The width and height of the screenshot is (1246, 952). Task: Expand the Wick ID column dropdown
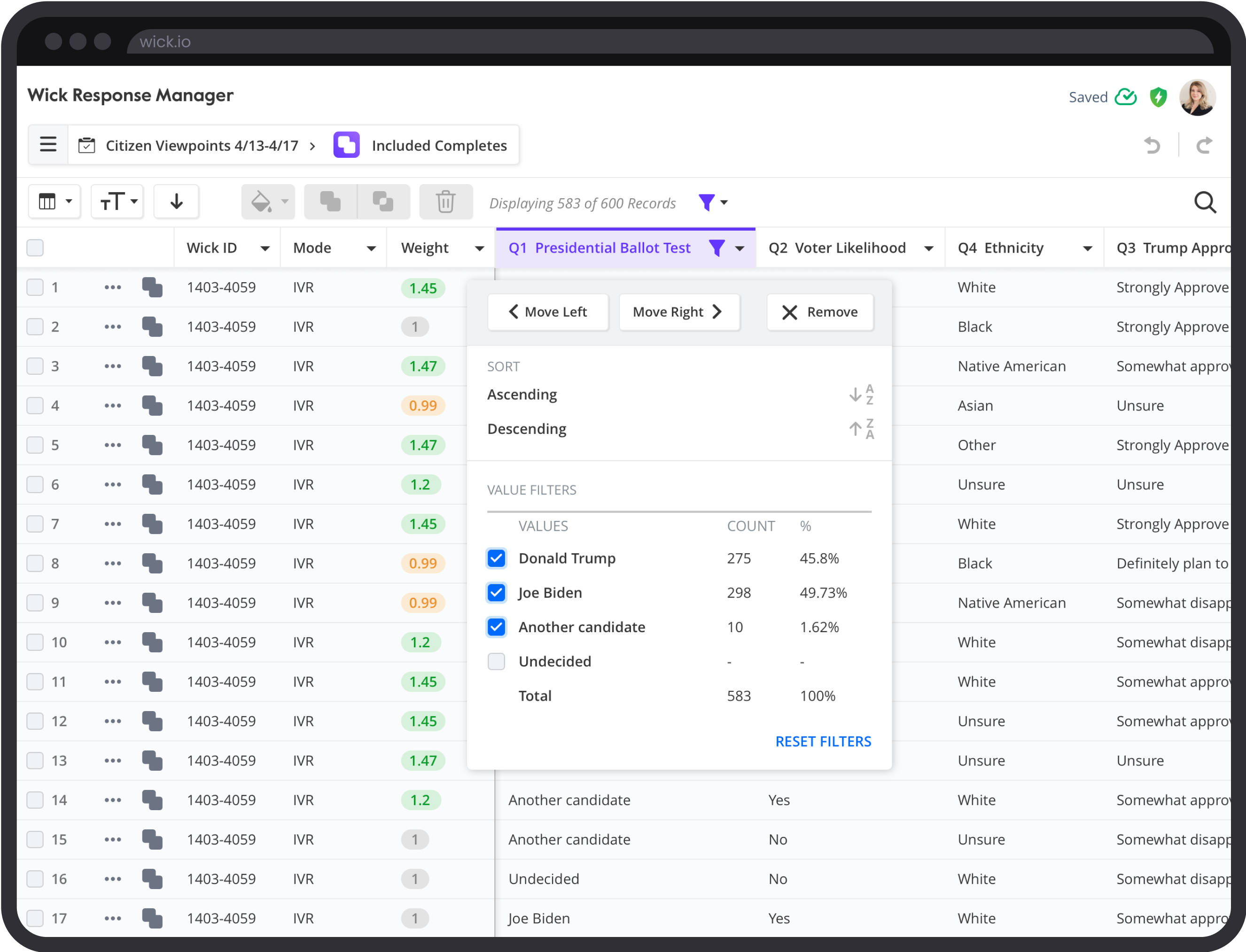(265, 248)
